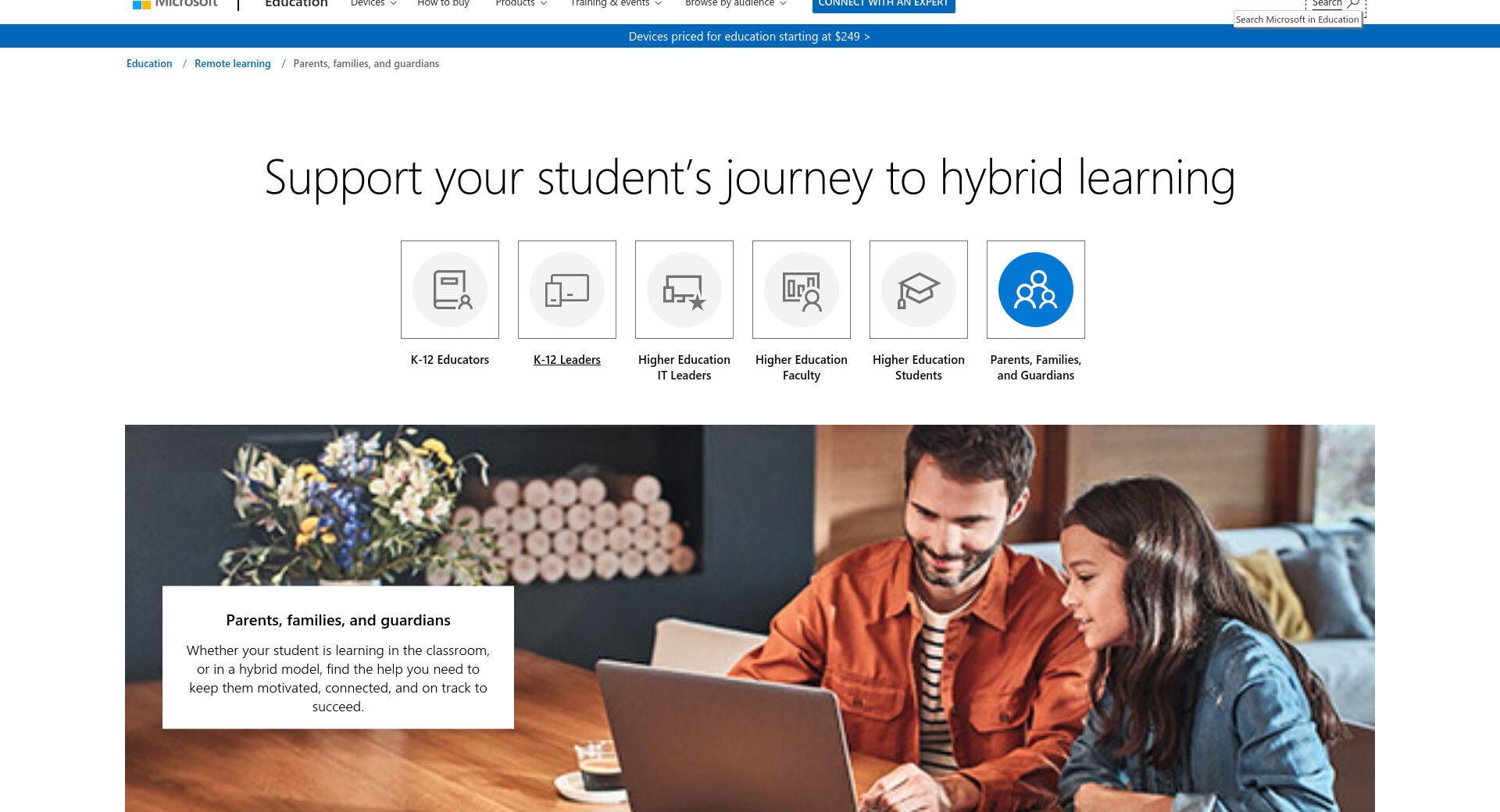1500x812 pixels.
Task: Open the underlined K-12 Leaders link
Action: 567,360
